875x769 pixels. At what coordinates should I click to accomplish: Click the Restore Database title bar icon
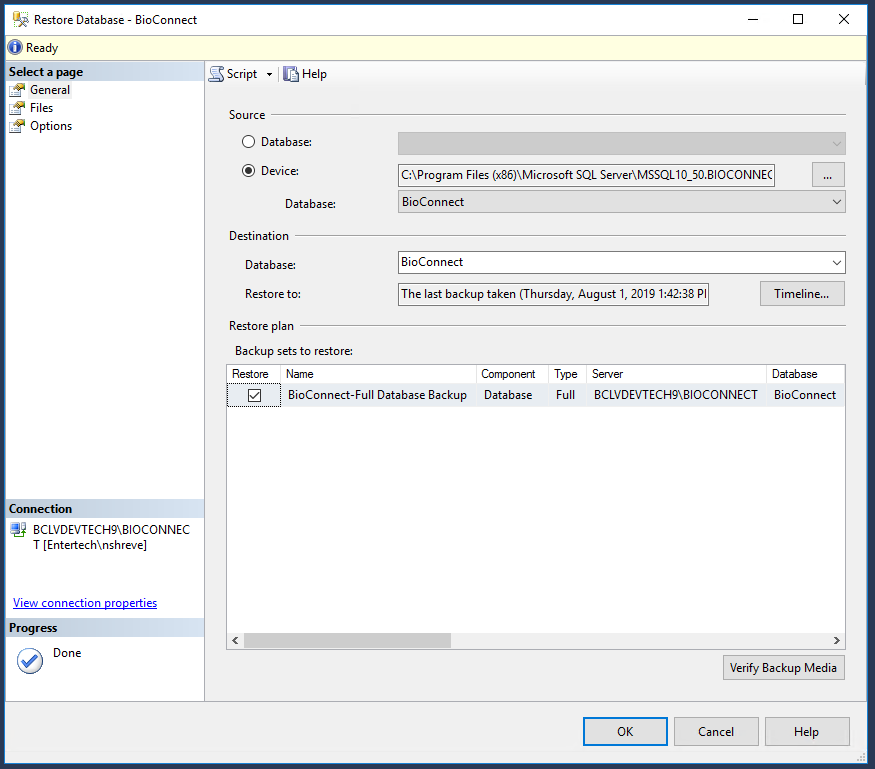tap(19, 18)
